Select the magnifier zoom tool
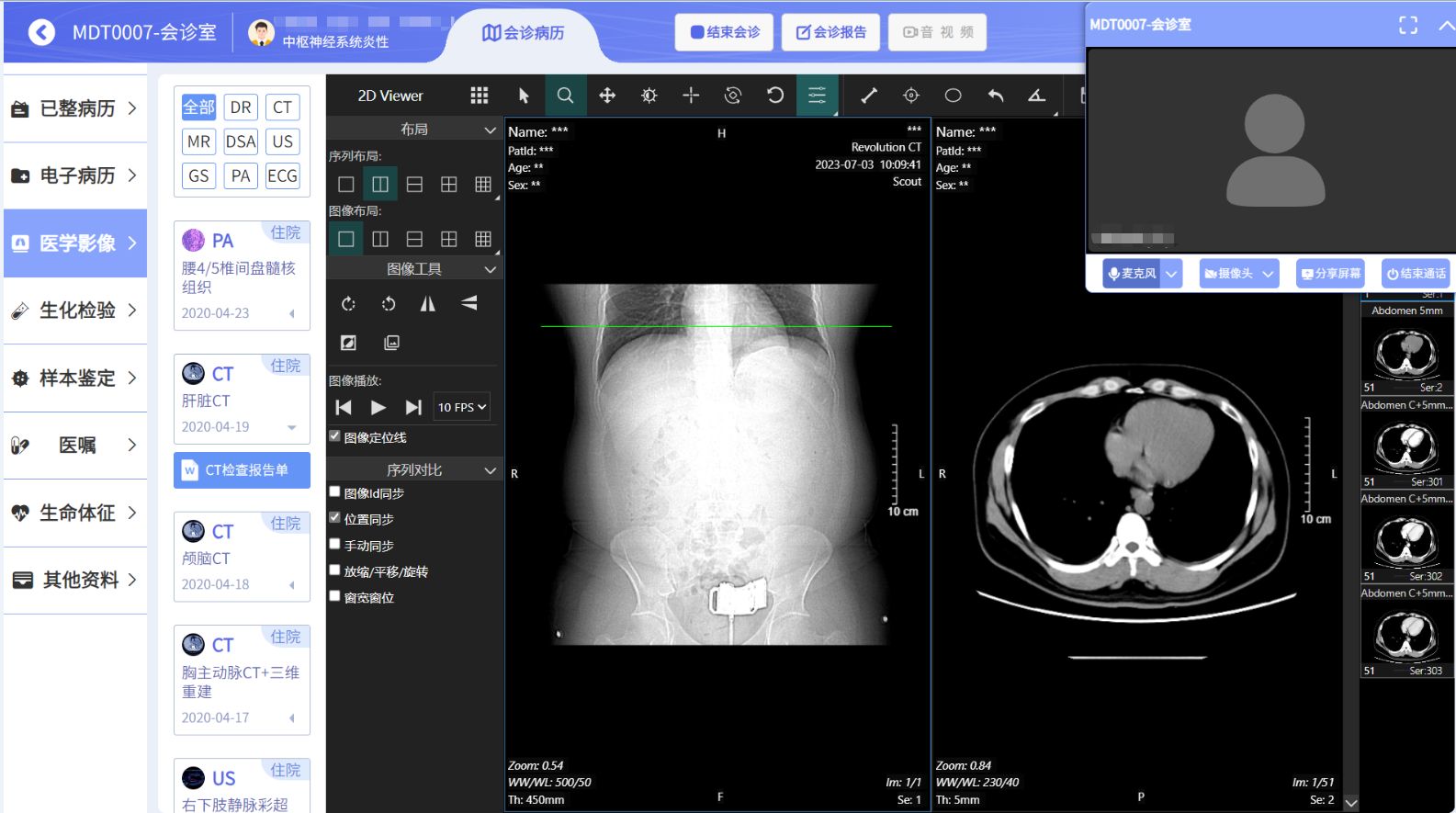Screen dimensions: 1456x813 point(565,96)
